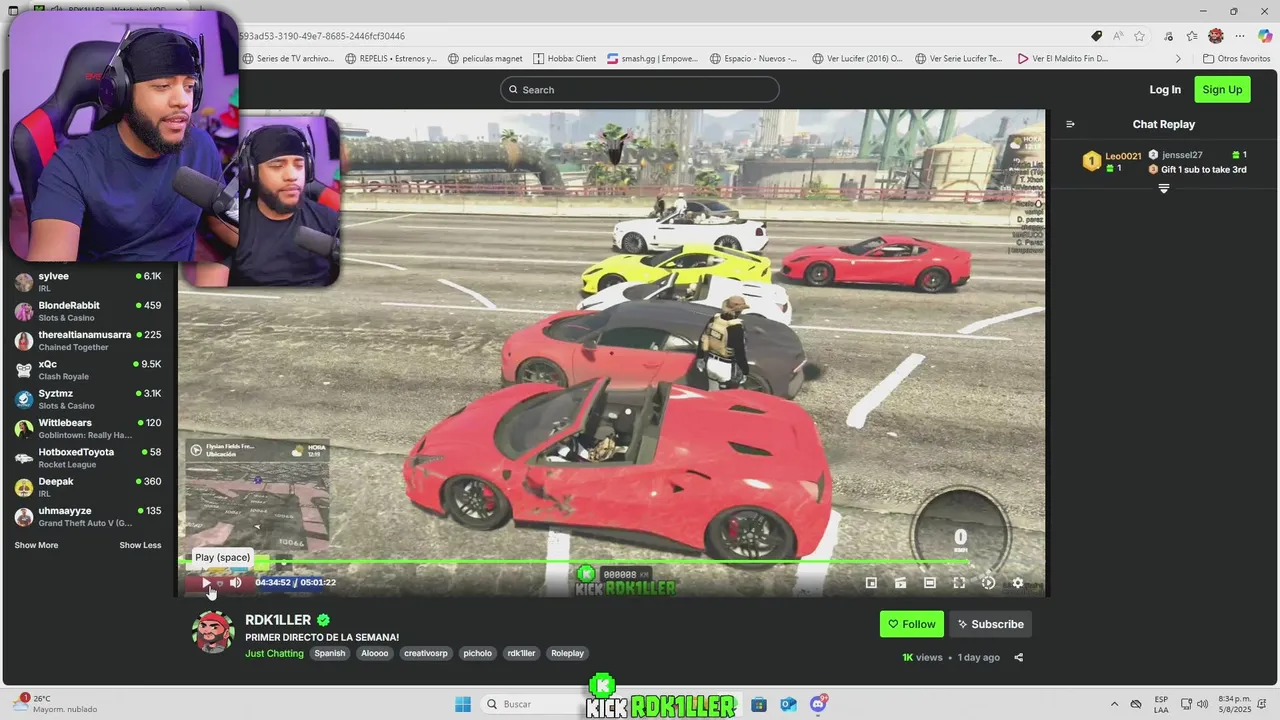
Task: Share the video using the share icon
Action: coord(1018,657)
